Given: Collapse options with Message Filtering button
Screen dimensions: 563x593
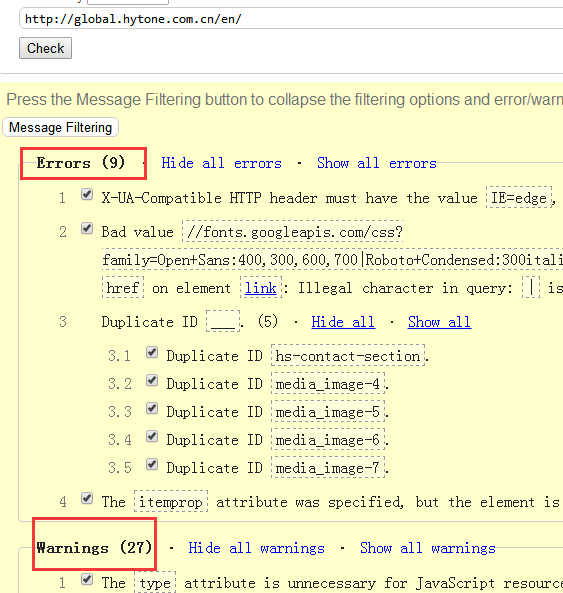Looking at the screenshot, I should point(60,127).
